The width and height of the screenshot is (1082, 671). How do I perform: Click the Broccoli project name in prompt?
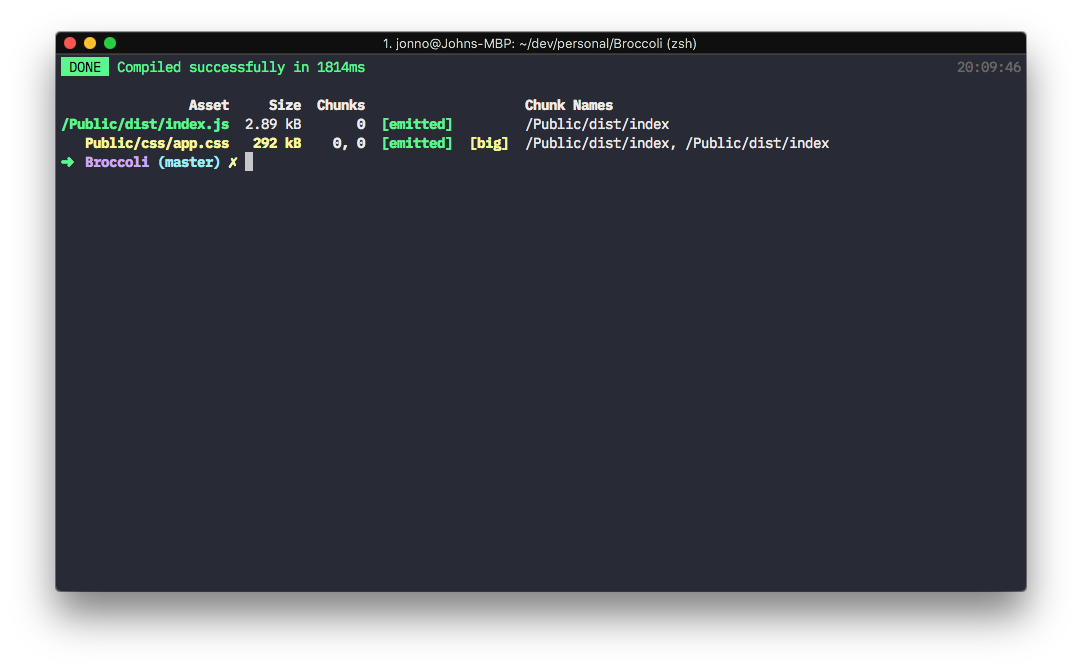[x=117, y=161]
